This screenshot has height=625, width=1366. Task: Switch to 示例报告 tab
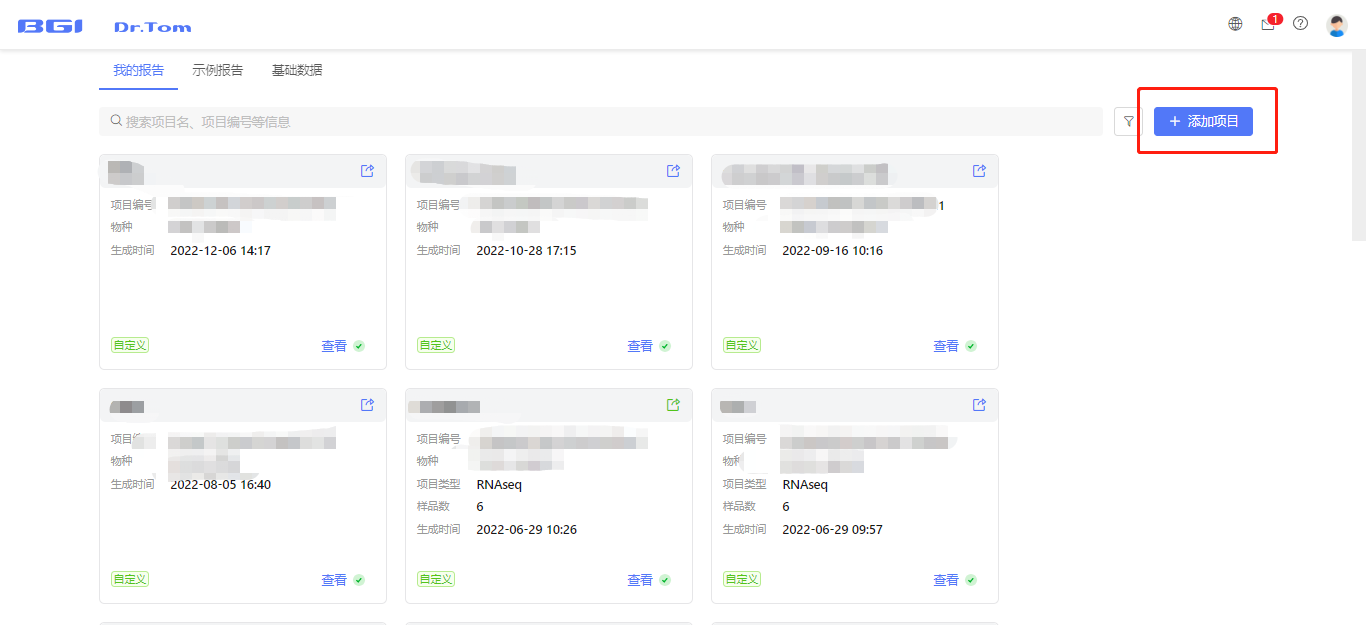point(217,70)
